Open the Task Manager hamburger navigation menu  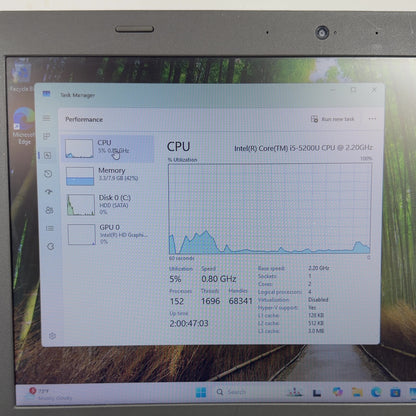(x=47, y=118)
